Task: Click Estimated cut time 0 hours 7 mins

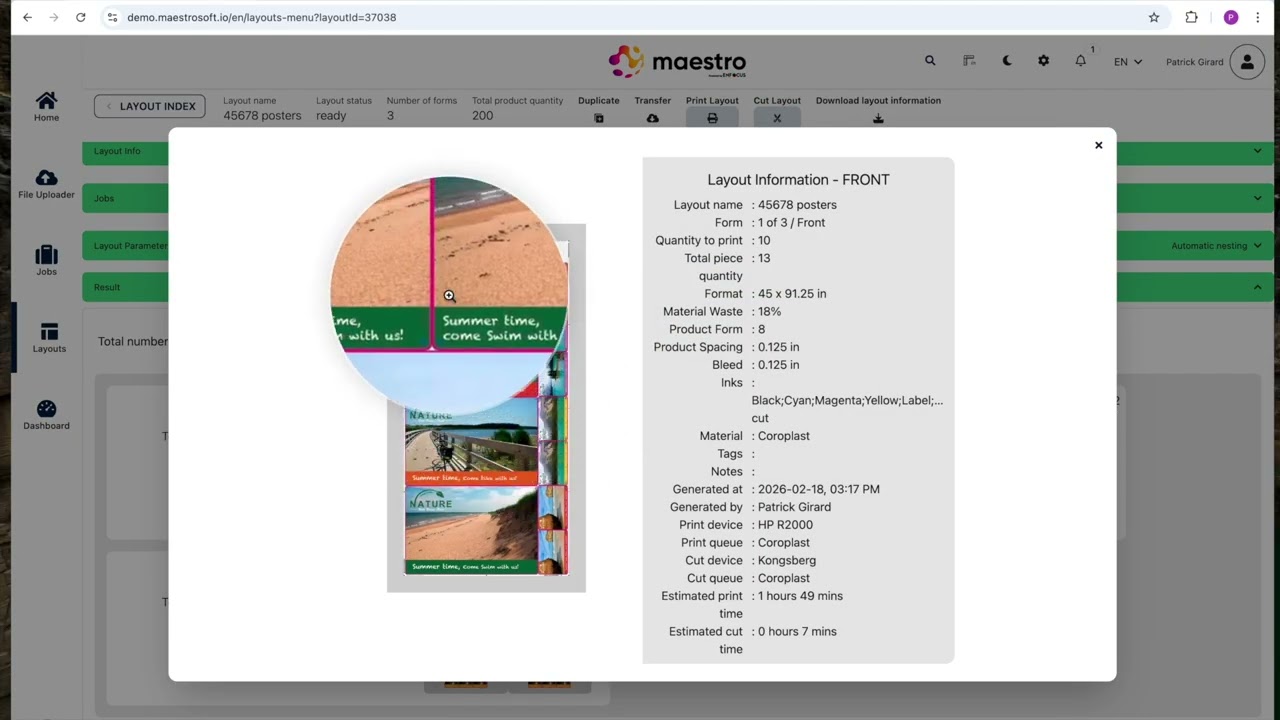Action: (x=797, y=632)
